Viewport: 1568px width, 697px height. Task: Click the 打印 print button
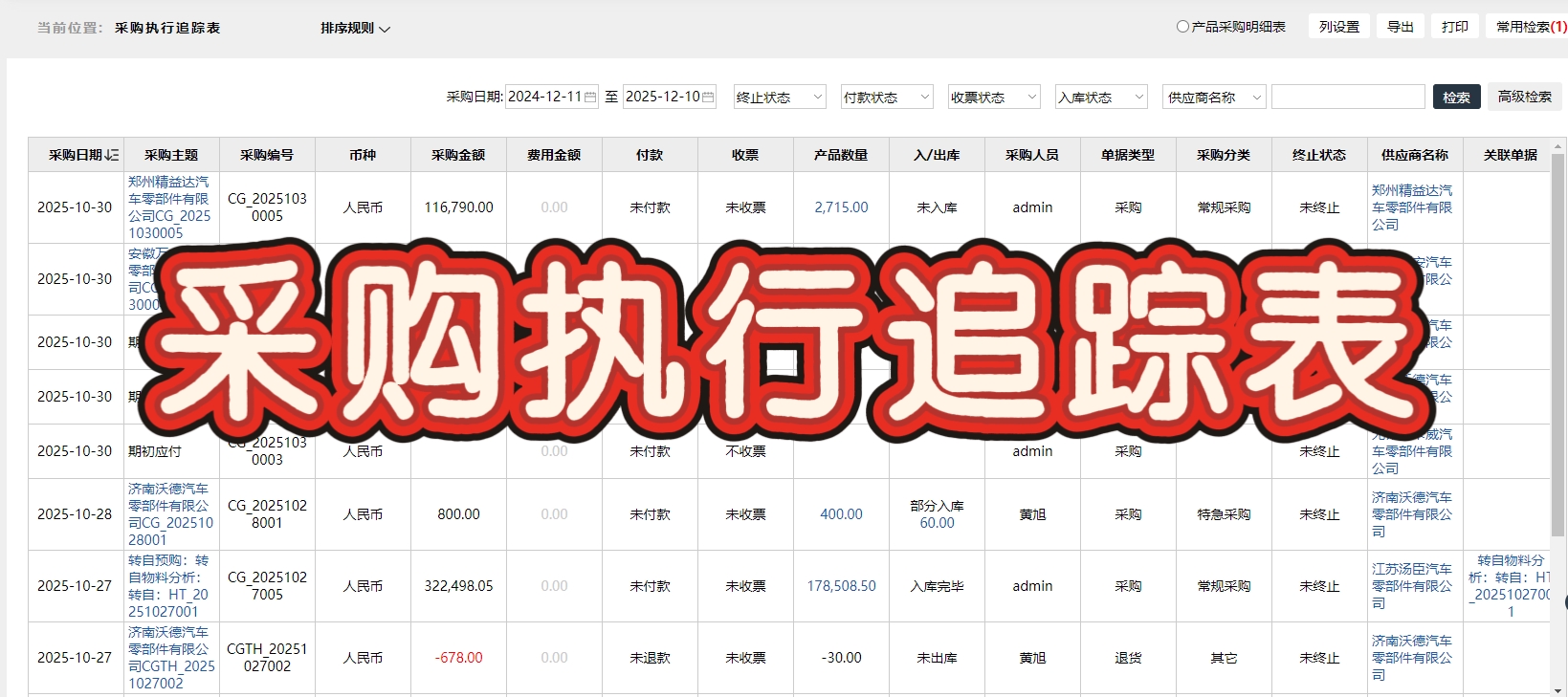pos(1455,27)
